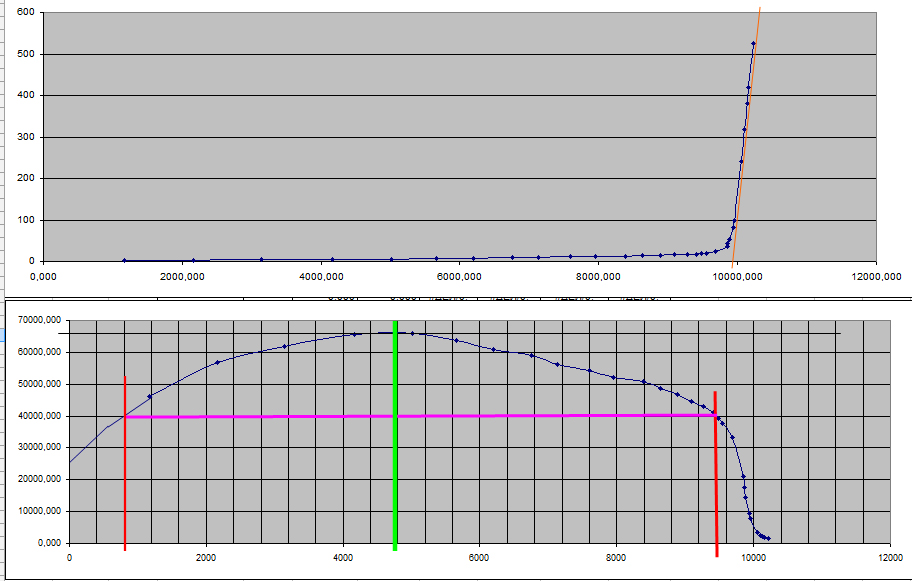Select the topmost data point in upper chart
Image resolution: width=912 pixels, height=581 pixels.
click(753, 43)
